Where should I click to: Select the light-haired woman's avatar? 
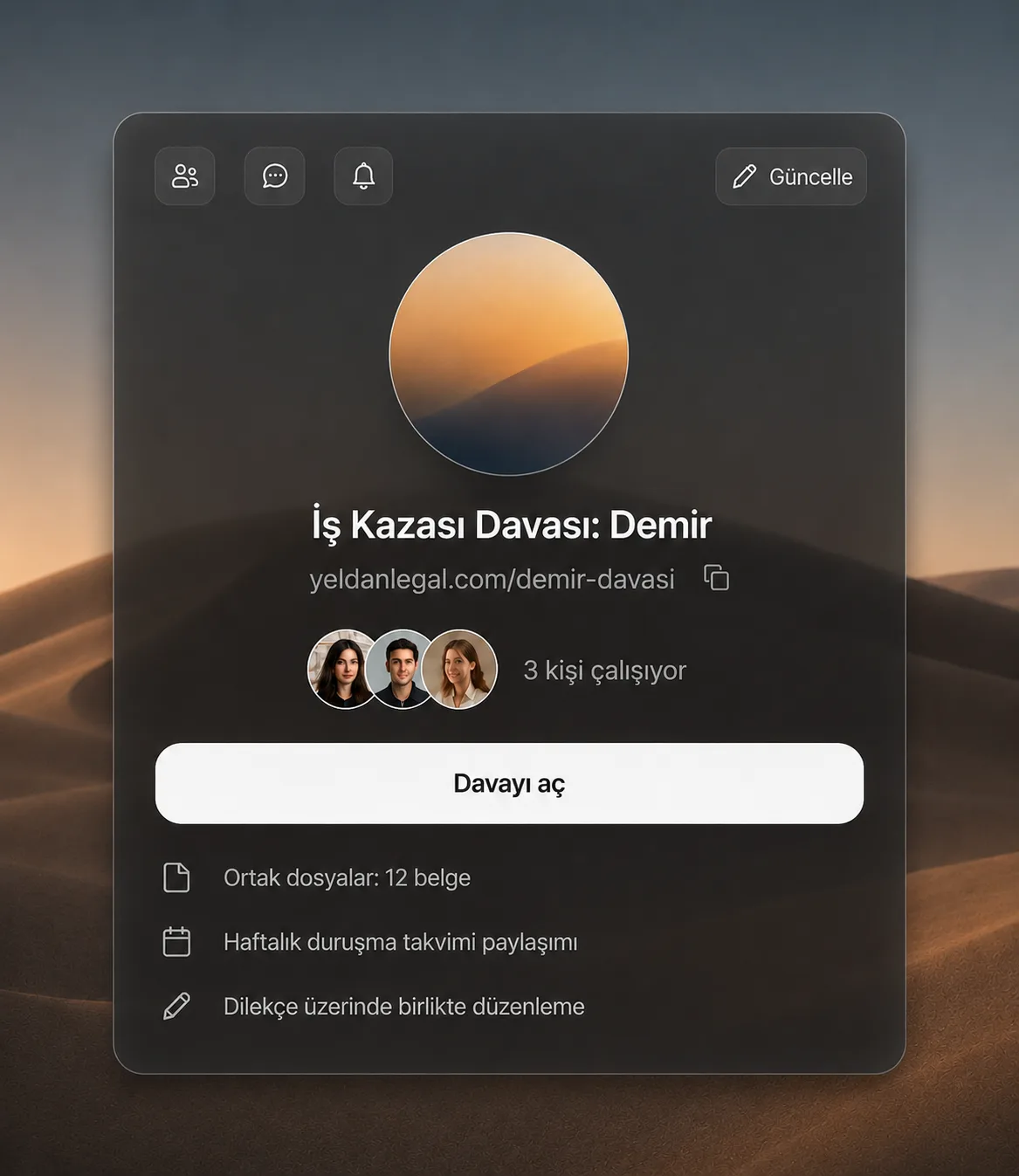460,669
